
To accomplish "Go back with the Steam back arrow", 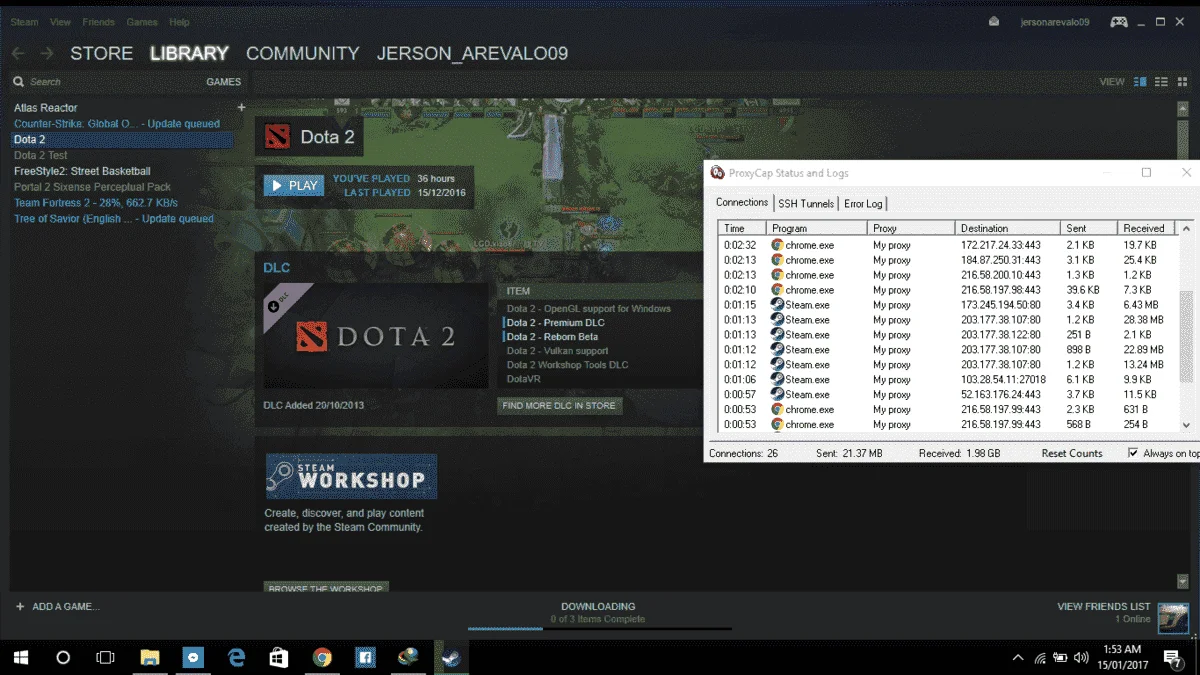I will click(18, 53).
